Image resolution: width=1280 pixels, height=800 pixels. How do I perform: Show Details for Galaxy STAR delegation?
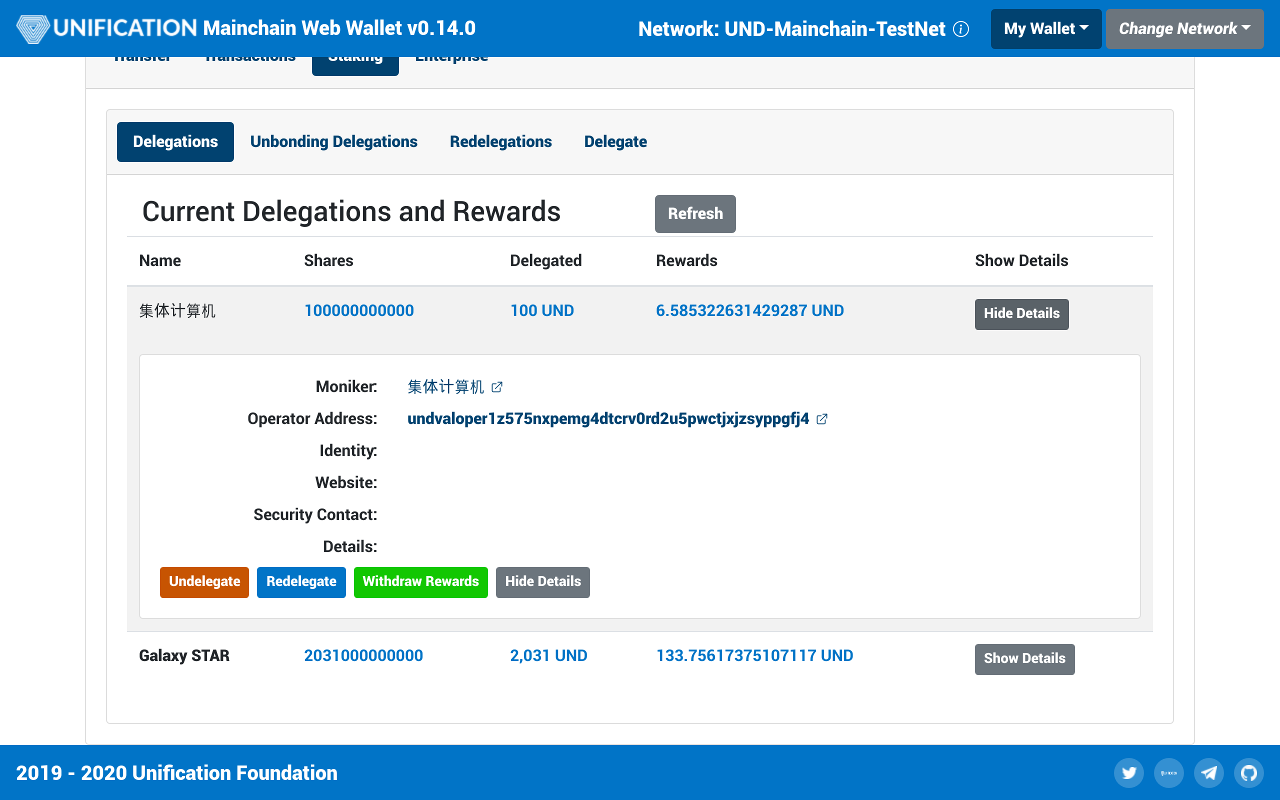pyautogui.click(x=1024, y=659)
